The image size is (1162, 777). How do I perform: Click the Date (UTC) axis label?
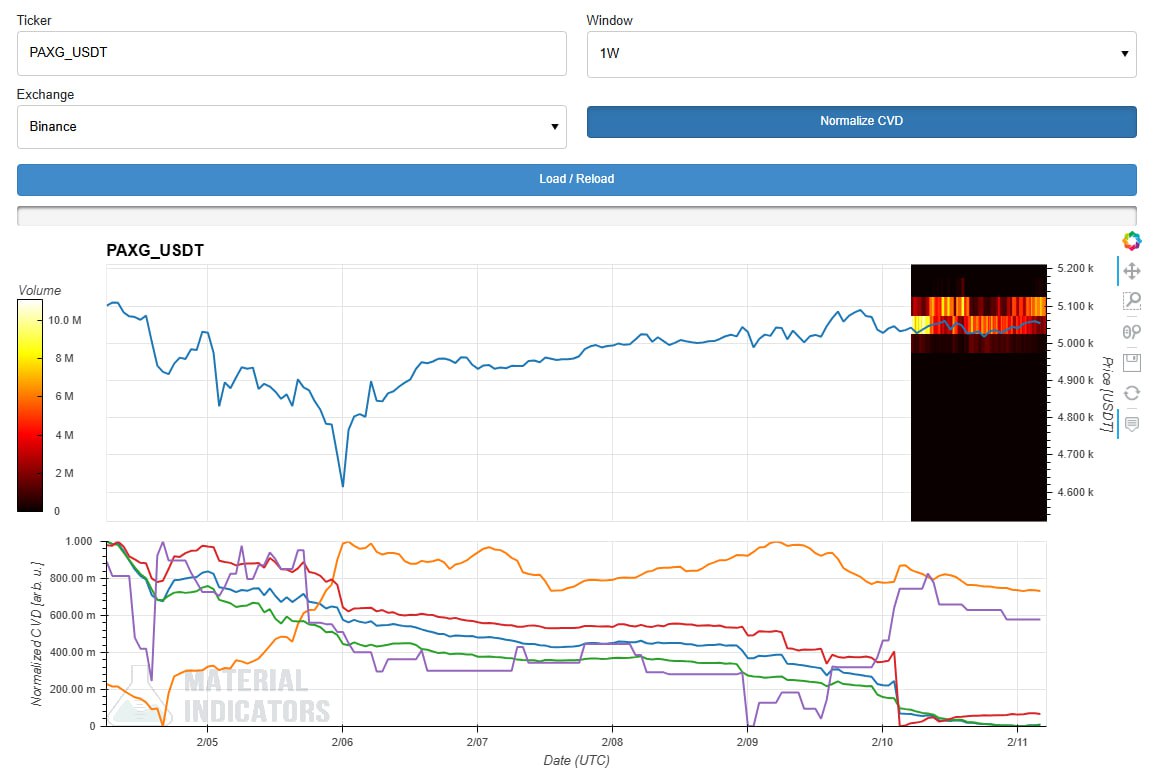coord(576,760)
